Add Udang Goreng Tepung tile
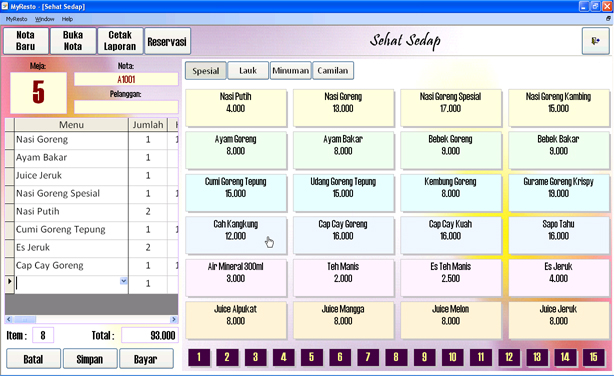Screen dimensions: 614x376 pyautogui.click(x=343, y=193)
